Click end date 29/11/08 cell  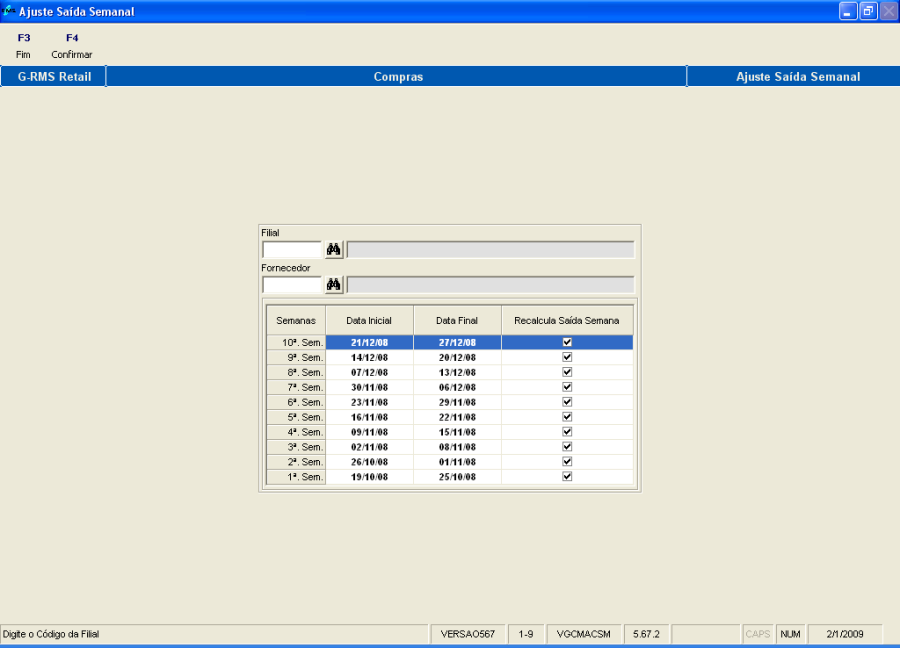coord(457,402)
